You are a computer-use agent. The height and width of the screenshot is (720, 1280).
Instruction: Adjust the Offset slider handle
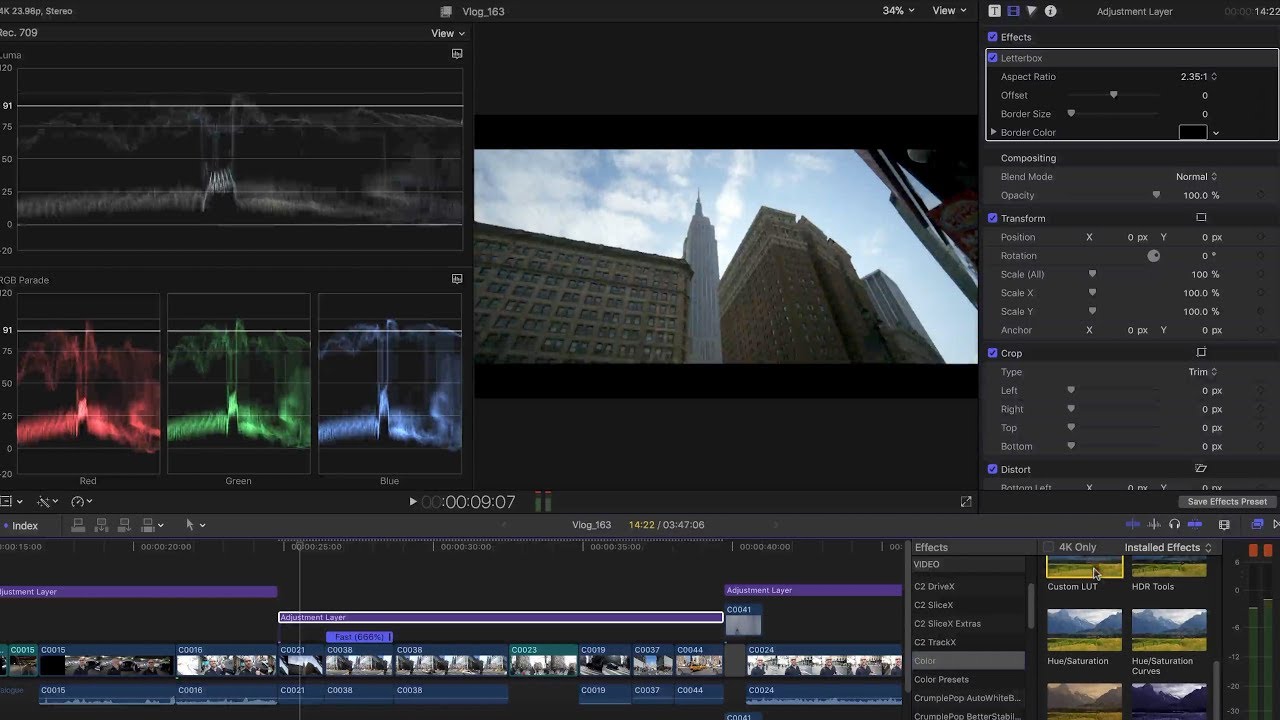[1113, 95]
